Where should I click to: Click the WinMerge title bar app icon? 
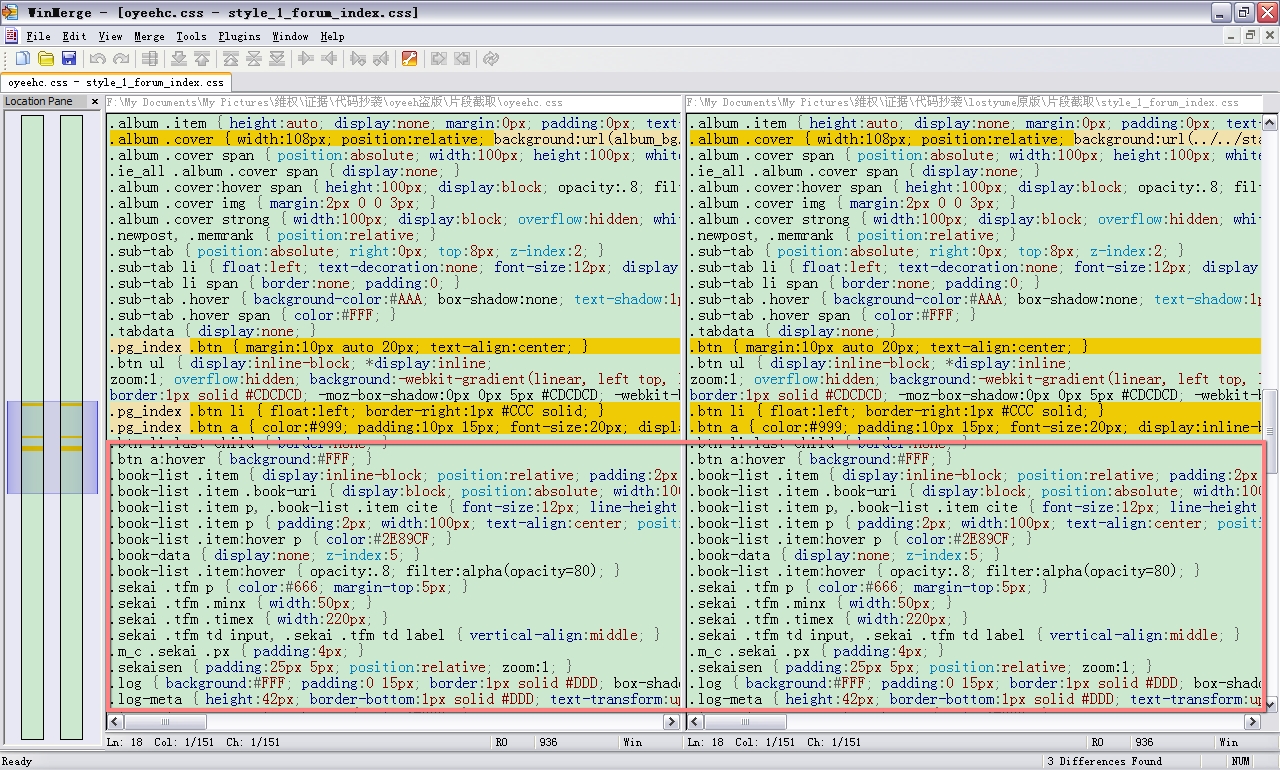pyautogui.click(x=12, y=12)
